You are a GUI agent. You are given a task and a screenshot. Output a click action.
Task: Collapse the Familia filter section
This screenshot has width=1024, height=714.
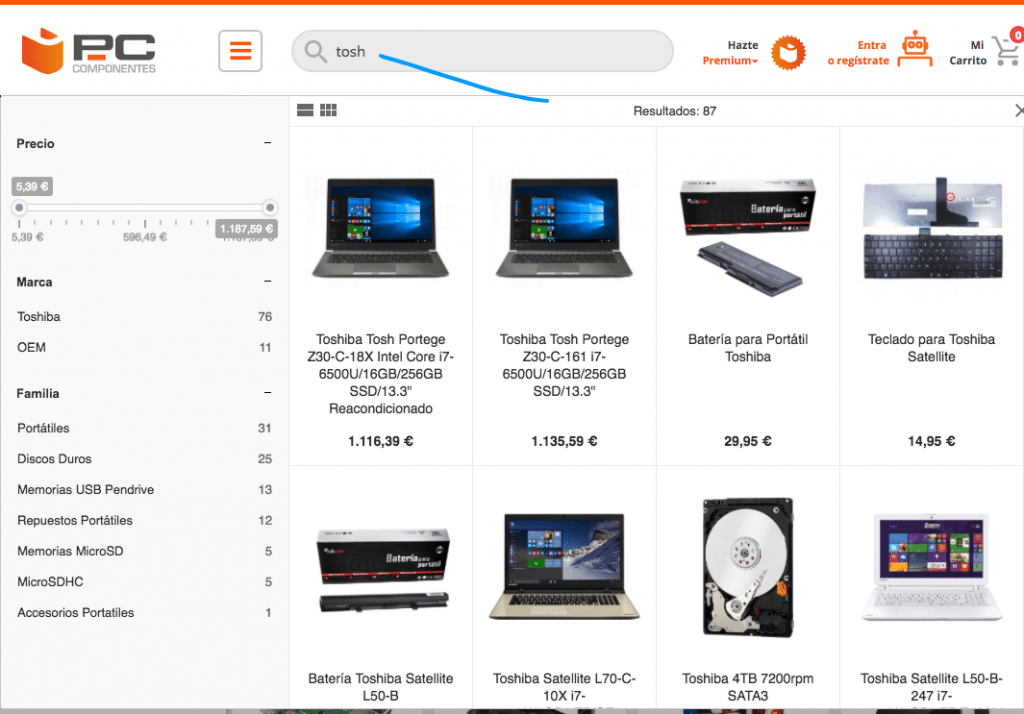point(268,393)
